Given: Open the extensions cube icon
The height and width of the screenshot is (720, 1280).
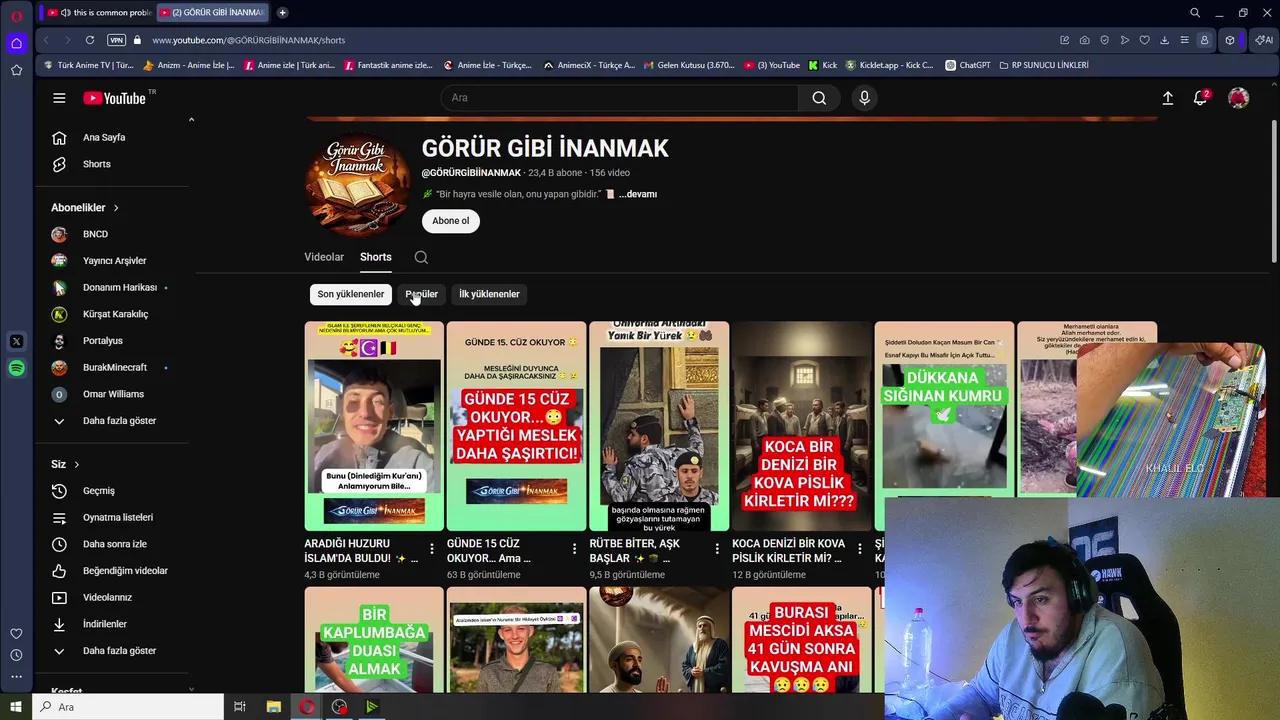Looking at the screenshot, I should [x=1230, y=40].
